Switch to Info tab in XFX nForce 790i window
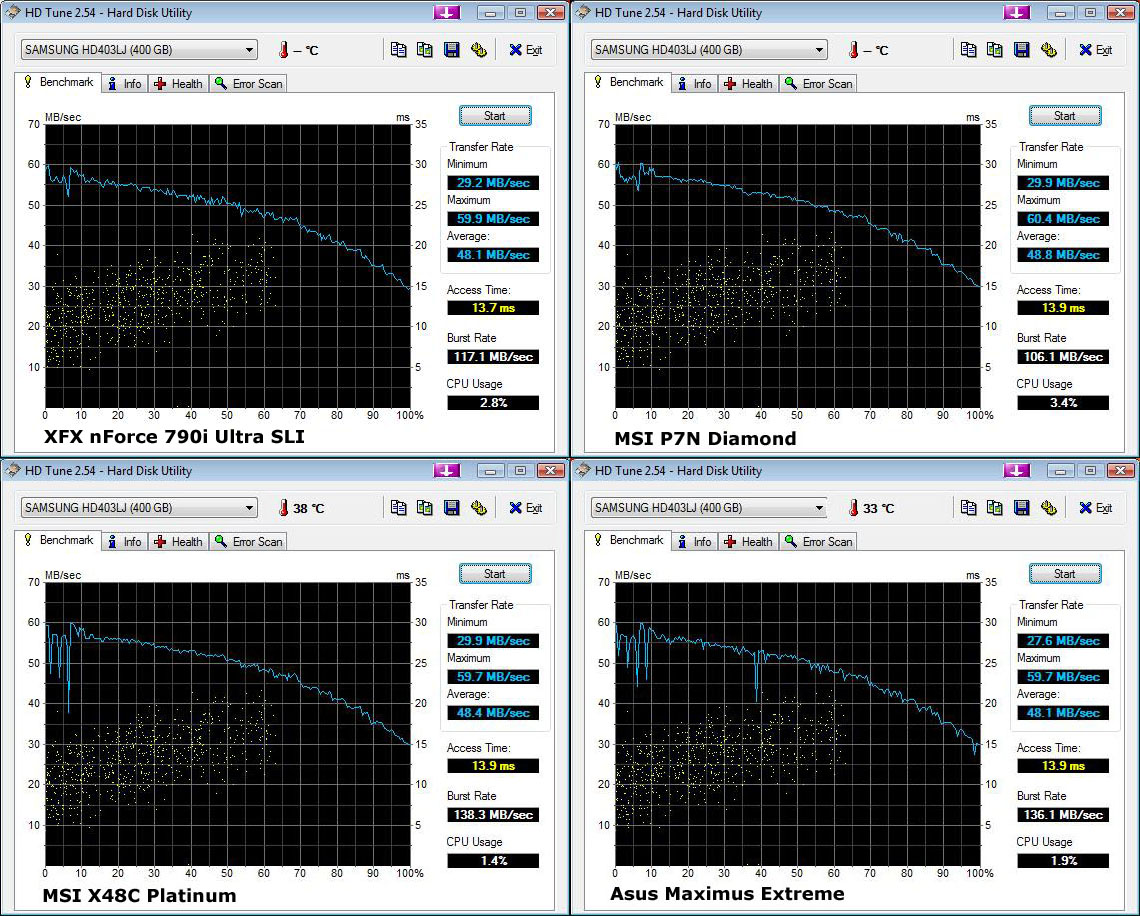 click(125, 84)
